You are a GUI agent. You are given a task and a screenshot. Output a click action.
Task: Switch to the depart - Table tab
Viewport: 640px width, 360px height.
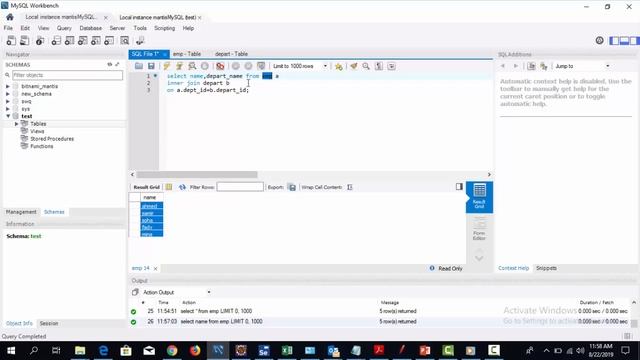pyautogui.click(x=231, y=54)
